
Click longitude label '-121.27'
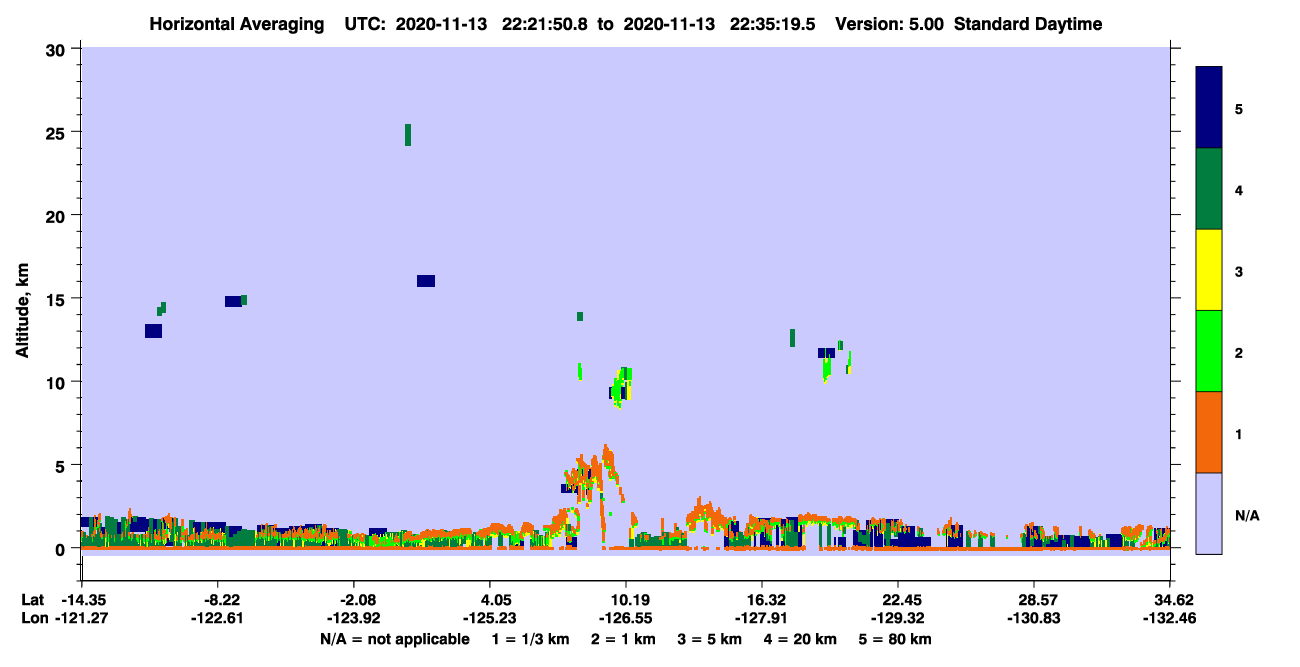(x=81, y=618)
